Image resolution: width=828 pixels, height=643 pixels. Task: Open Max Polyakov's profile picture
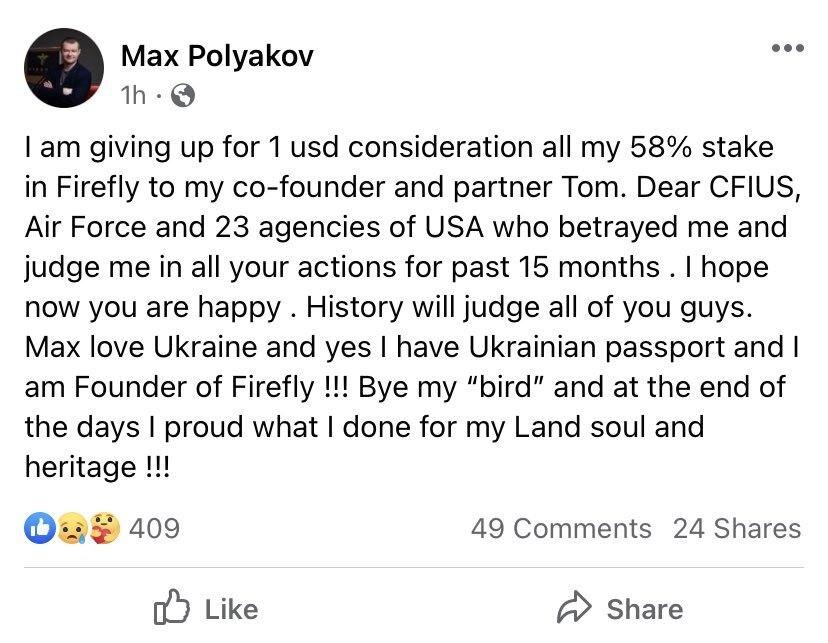64,68
